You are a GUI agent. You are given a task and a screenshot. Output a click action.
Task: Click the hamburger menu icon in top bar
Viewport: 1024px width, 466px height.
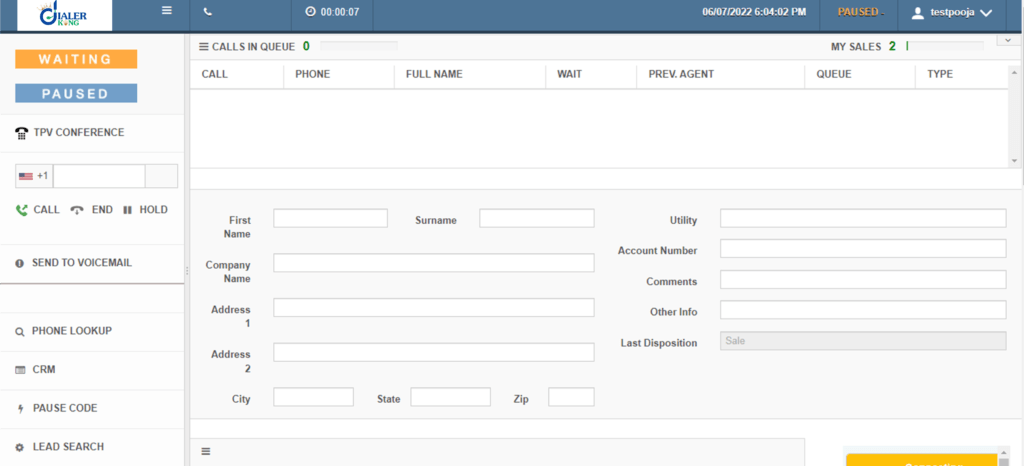(167, 12)
